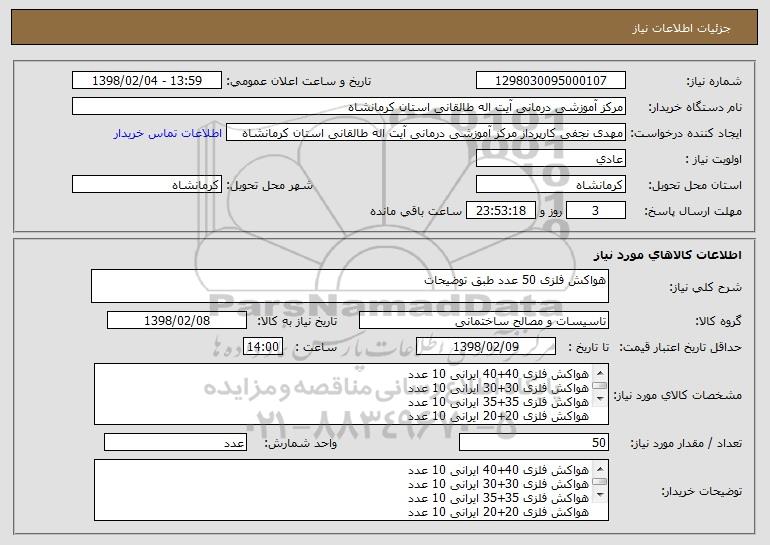This screenshot has width=770, height=545.
Task: Select the request creator field with مهدی نجفی
Action: (x=426, y=133)
